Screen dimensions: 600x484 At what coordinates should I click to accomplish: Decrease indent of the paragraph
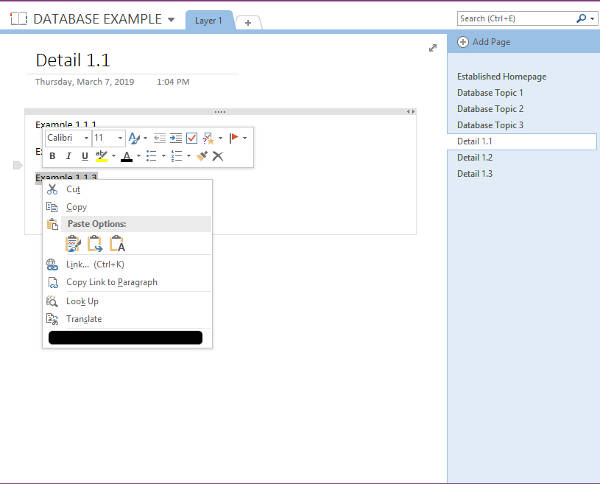click(159, 138)
